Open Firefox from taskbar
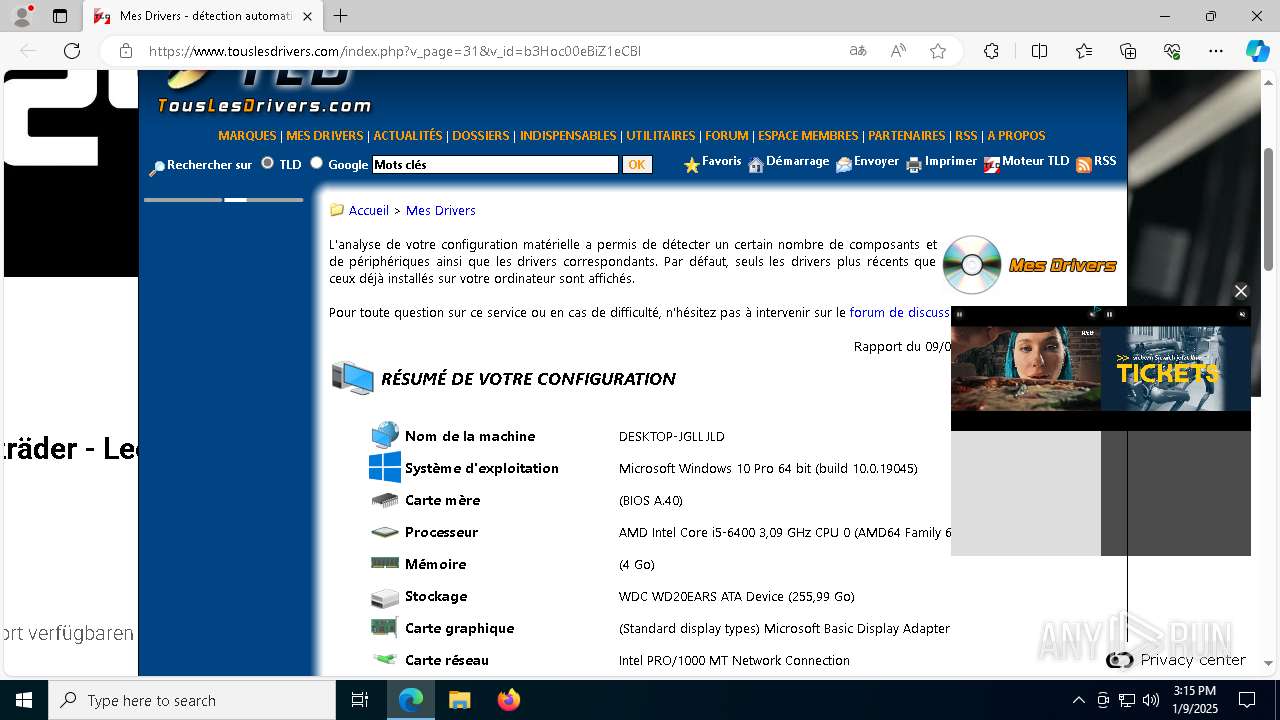Viewport: 1280px width, 720px height. [x=509, y=700]
